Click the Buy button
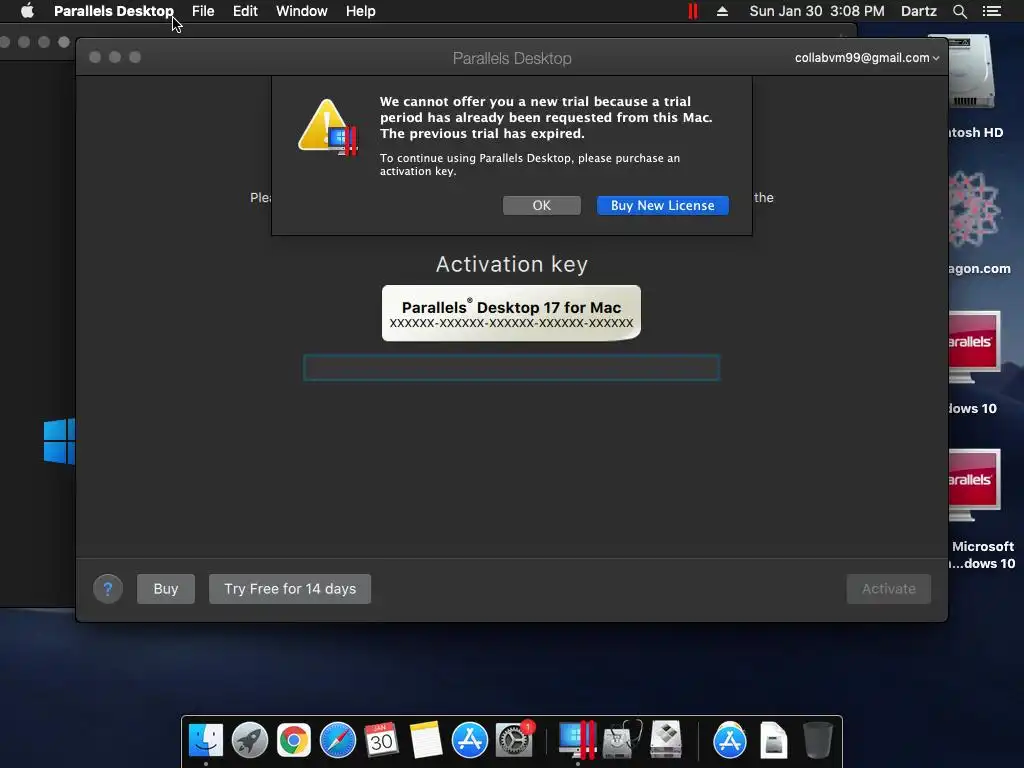 point(166,589)
